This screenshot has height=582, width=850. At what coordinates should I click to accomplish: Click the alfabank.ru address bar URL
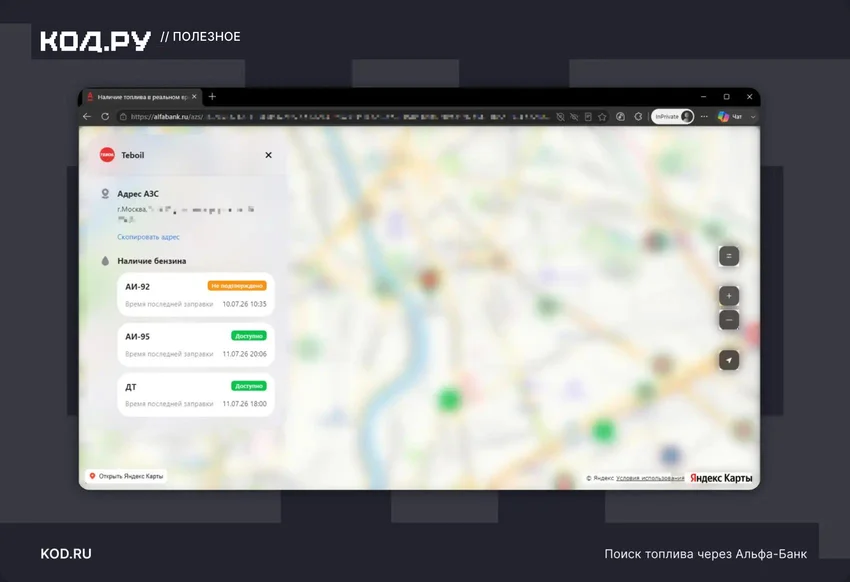pyautogui.click(x=167, y=117)
